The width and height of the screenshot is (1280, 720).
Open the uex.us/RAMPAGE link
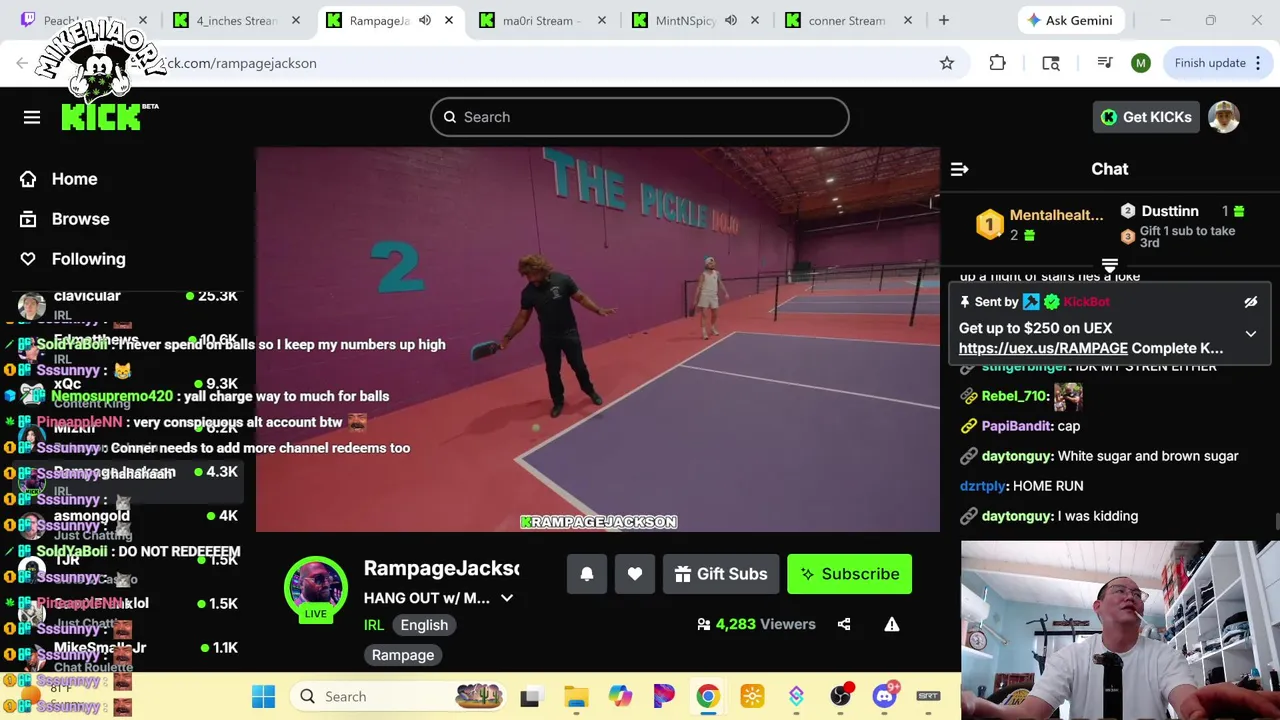click(x=1043, y=348)
